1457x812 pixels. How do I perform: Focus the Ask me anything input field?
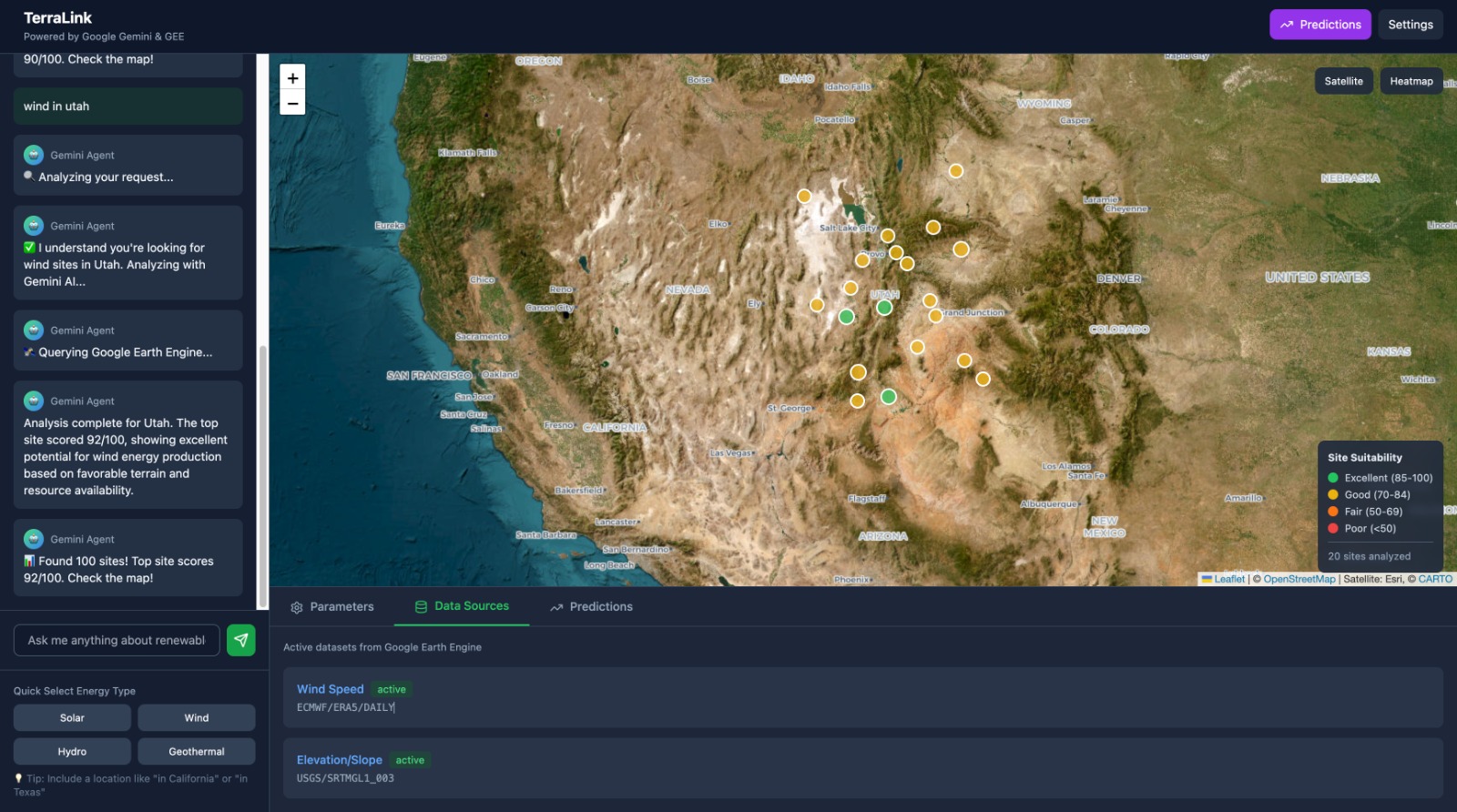(x=117, y=640)
